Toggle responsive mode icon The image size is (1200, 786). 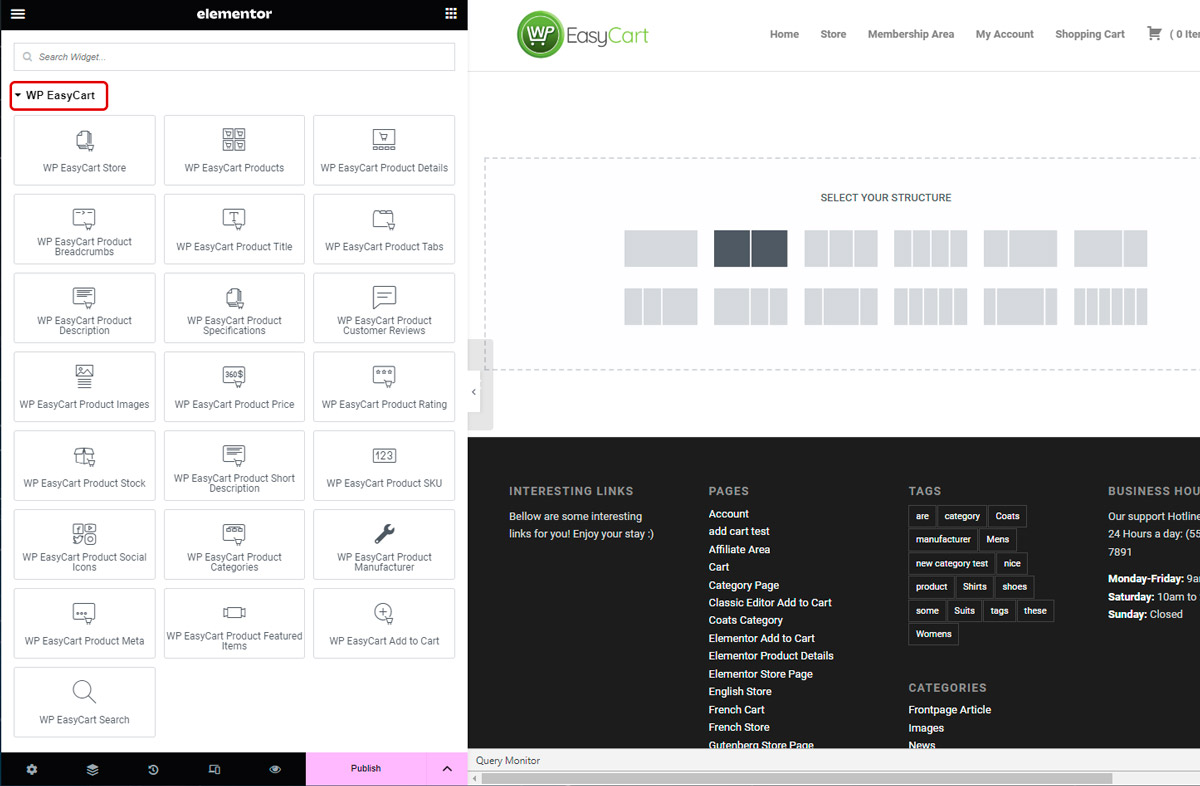214,769
